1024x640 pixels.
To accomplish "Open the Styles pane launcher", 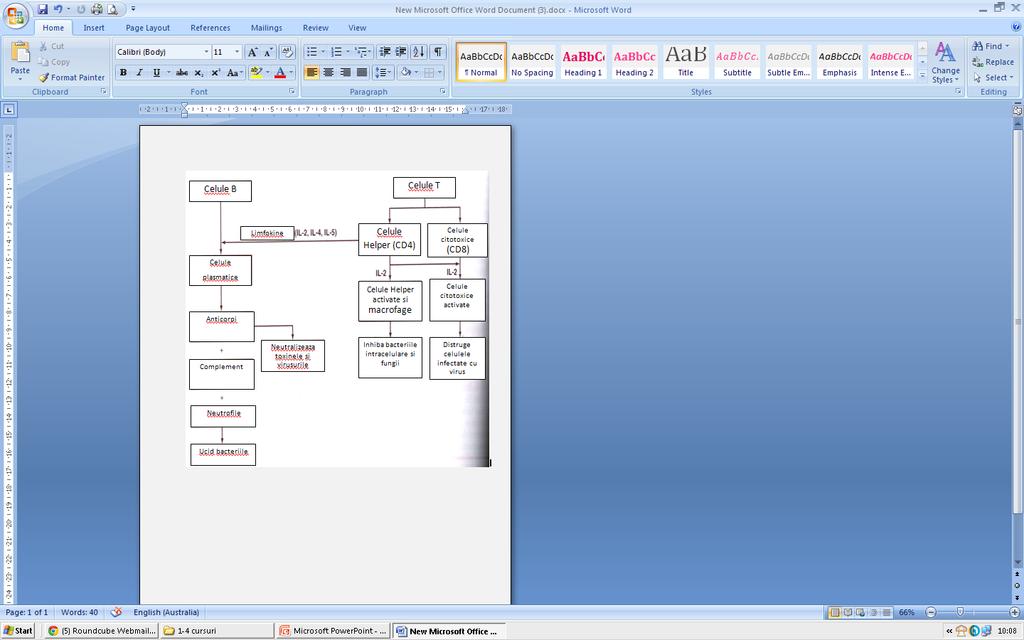I will pos(958,92).
